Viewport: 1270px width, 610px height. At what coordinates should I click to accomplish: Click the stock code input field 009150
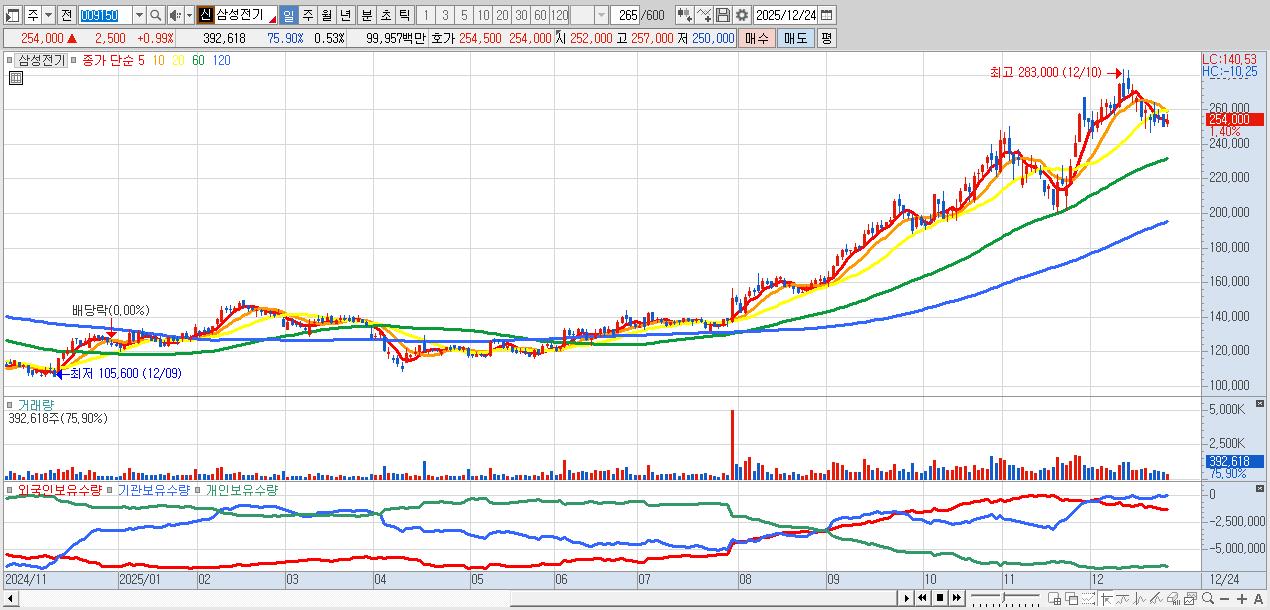(x=105, y=15)
